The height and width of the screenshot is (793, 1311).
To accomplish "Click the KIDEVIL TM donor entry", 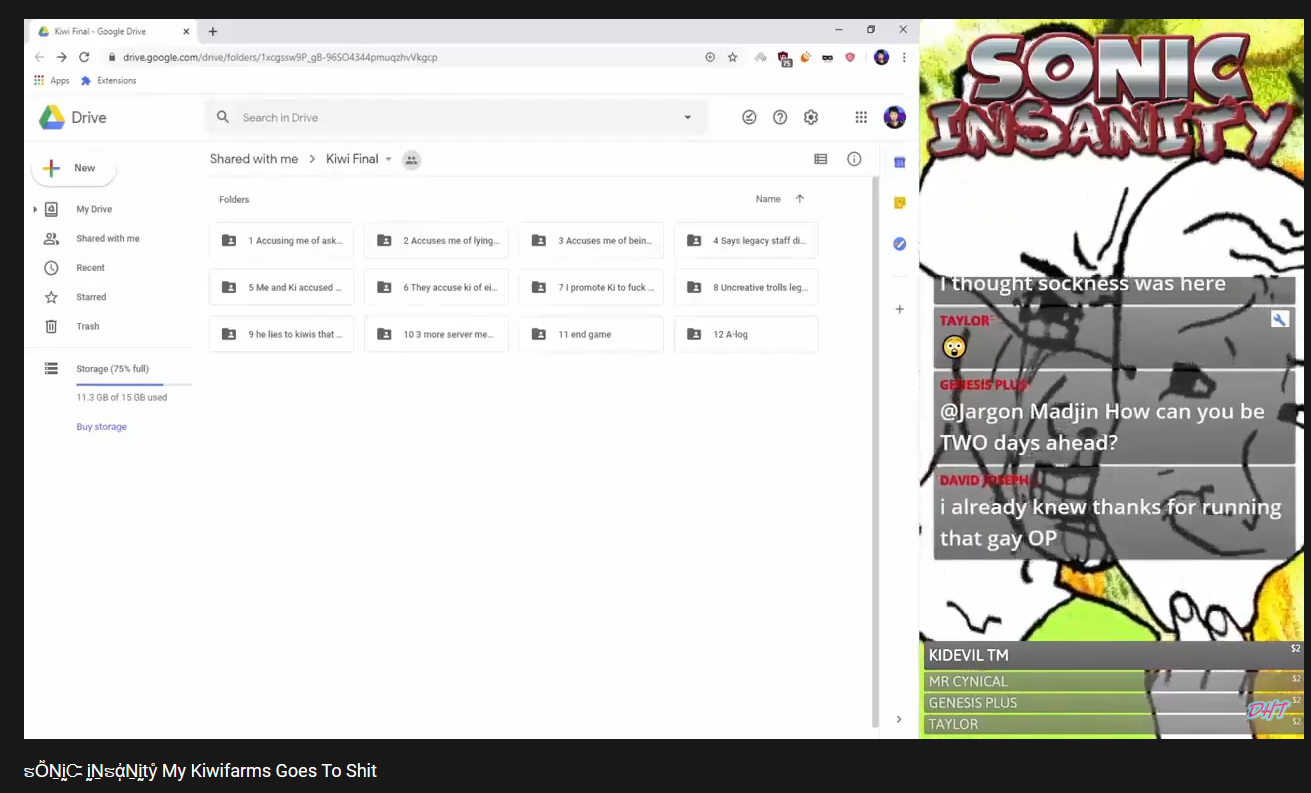I will tap(1113, 655).
